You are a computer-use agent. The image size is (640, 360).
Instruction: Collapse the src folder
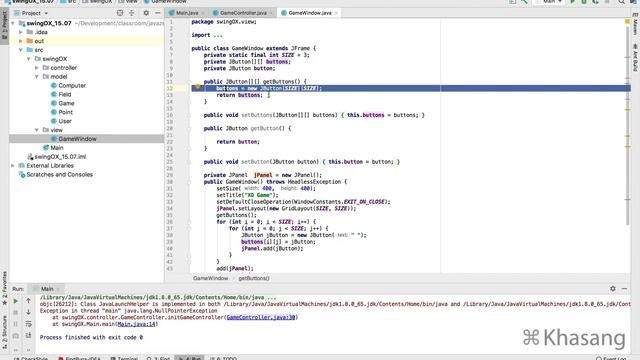click(x=21, y=50)
